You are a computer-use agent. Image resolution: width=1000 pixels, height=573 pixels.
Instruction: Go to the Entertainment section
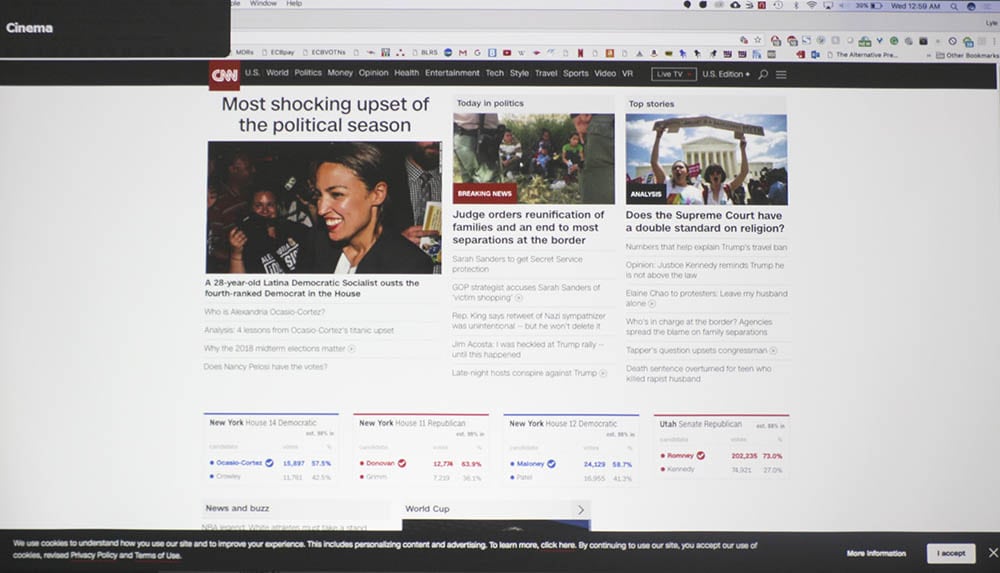(x=452, y=73)
